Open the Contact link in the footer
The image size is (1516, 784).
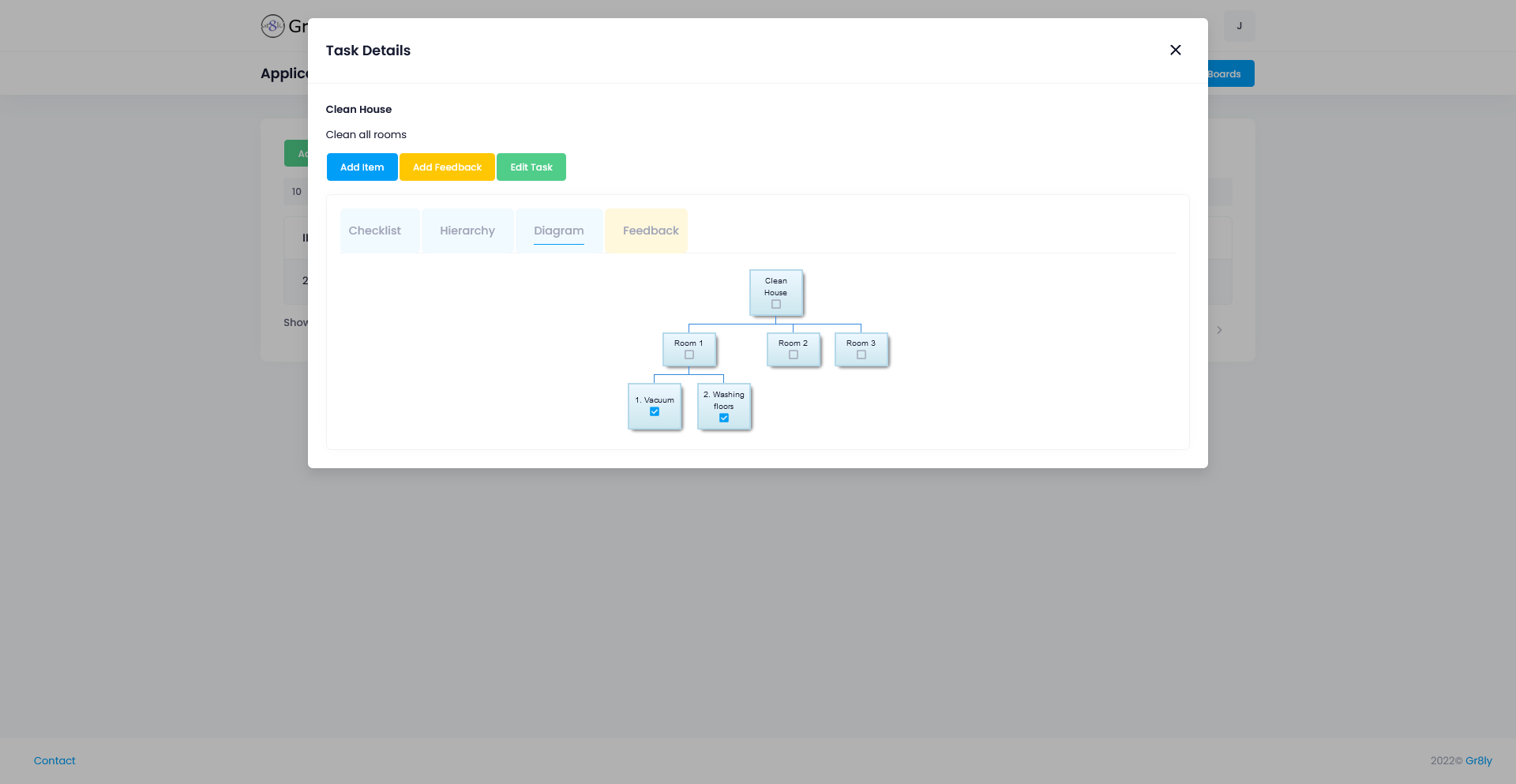[x=54, y=760]
